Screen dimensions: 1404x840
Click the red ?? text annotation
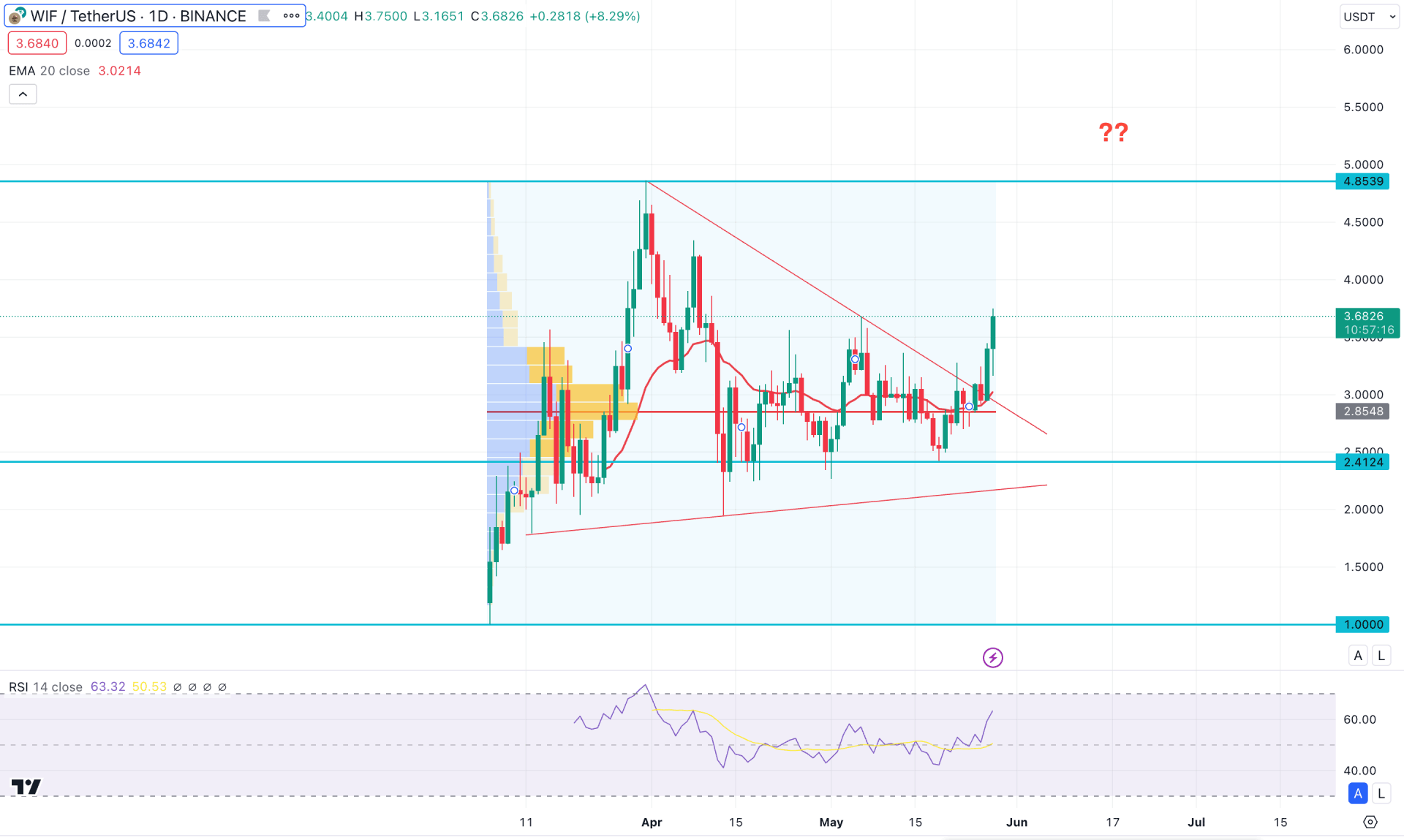pos(1114,132)
